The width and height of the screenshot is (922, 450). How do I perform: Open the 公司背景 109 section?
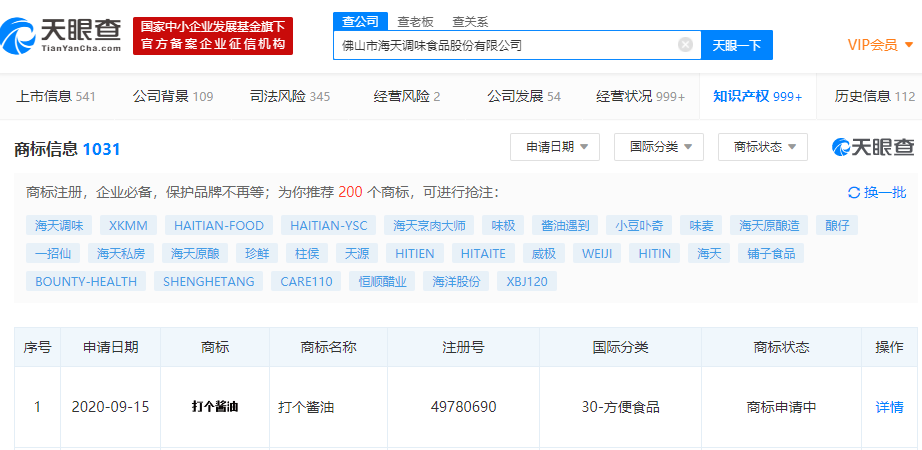coord(173,96)
